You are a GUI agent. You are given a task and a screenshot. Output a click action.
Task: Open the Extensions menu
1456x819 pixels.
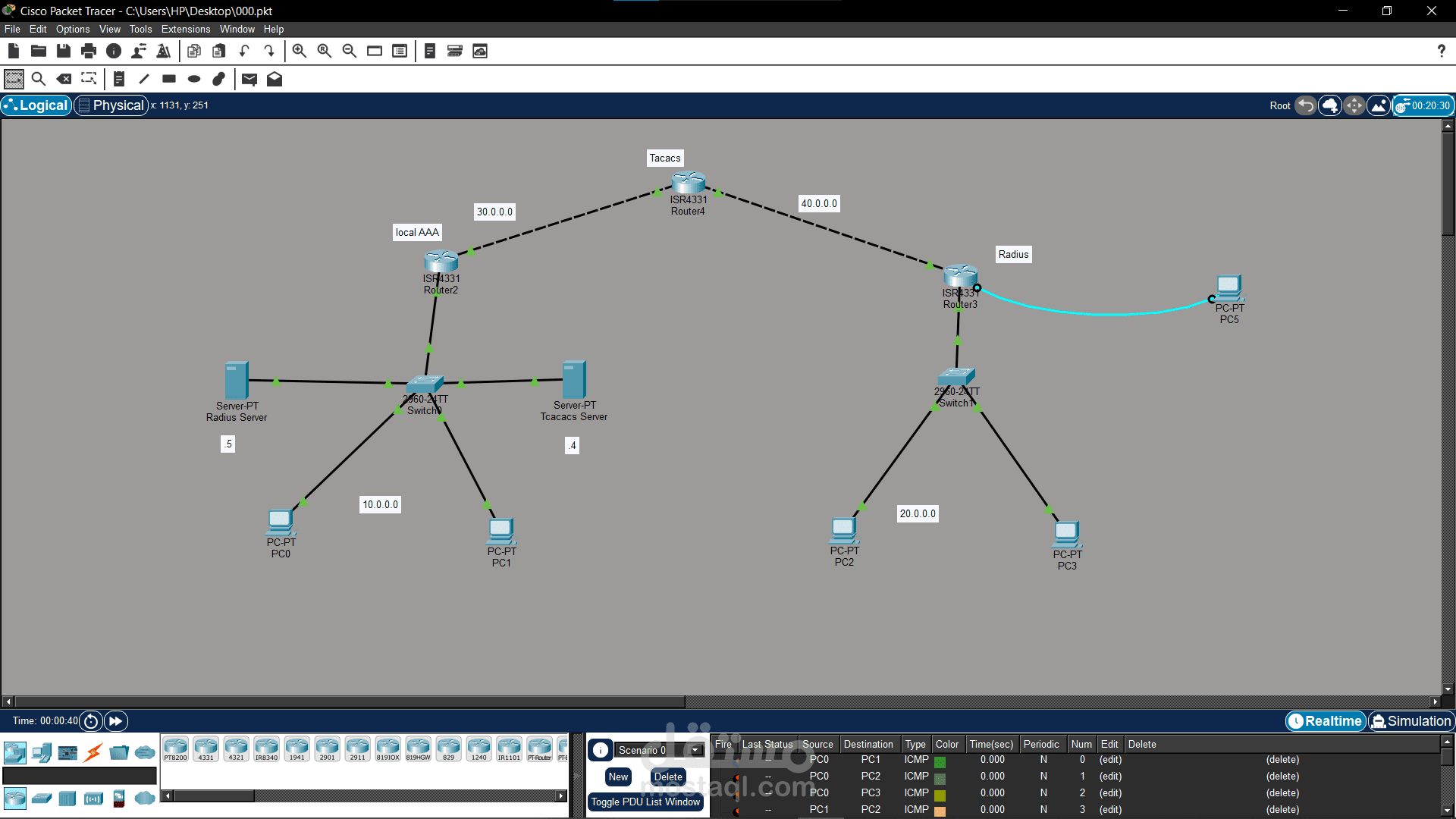pos(186,29)
